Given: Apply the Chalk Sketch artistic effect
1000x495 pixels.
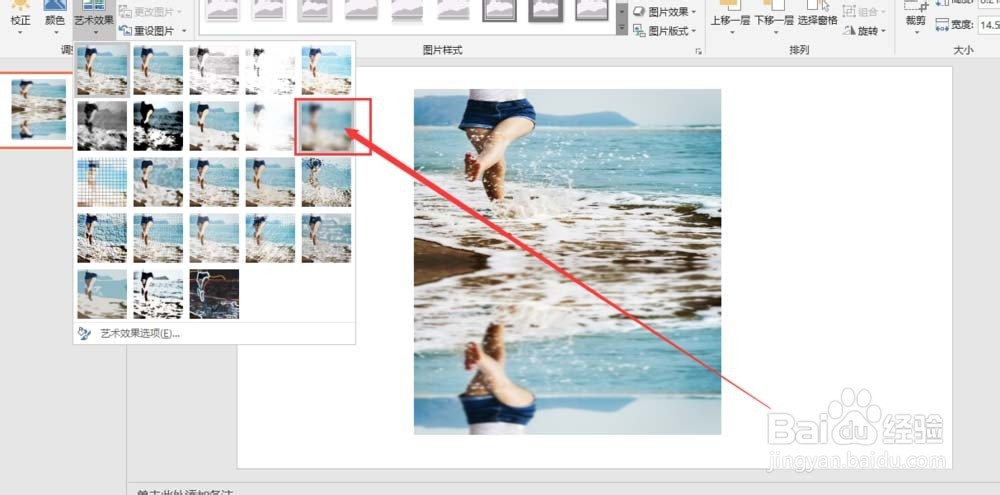Looking at the screenshot, I should 102,126.
